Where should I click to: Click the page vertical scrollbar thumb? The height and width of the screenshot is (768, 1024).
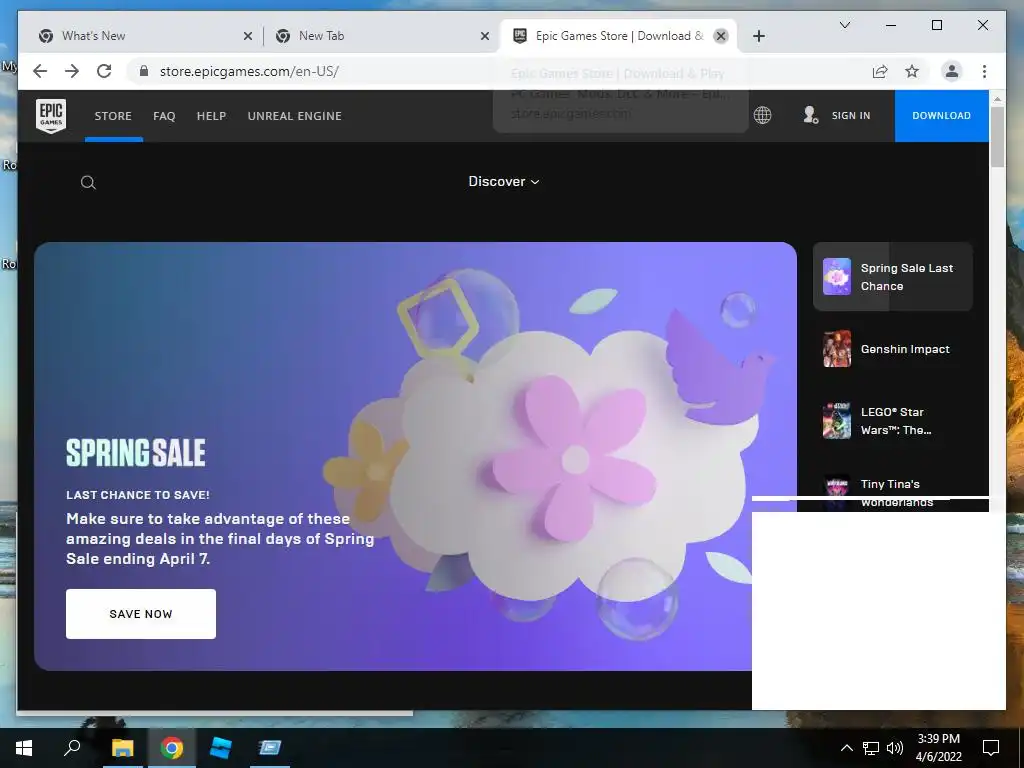(x=997, y=136)
